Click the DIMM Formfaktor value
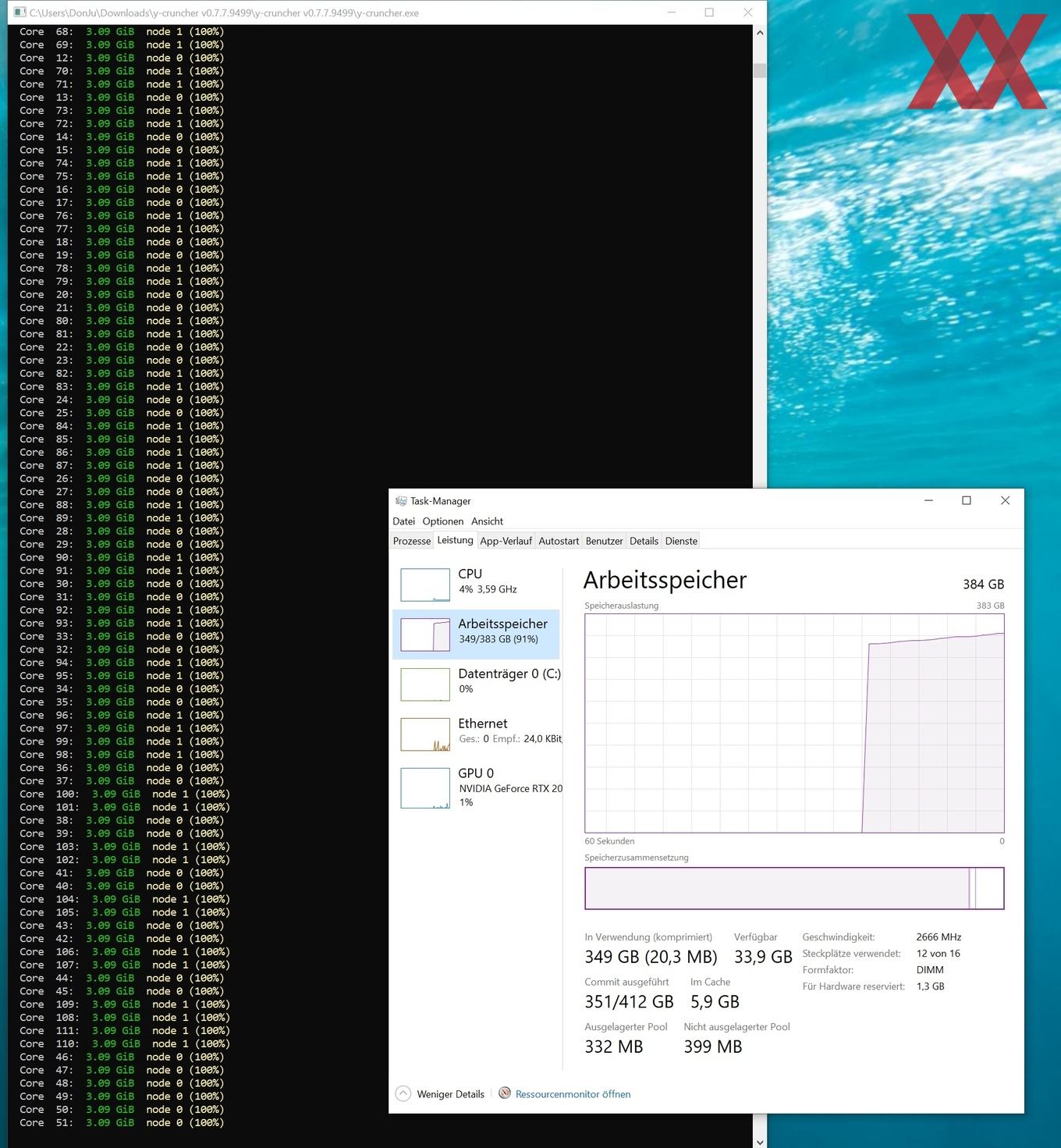This screenshot has height=1148, width=1061. tap(930, 970)
